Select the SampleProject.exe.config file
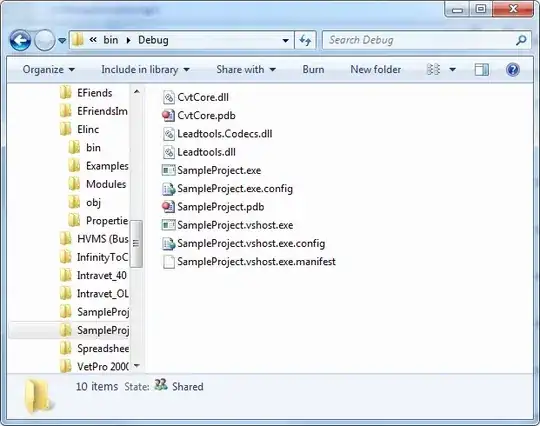 [x=227, y=188]
